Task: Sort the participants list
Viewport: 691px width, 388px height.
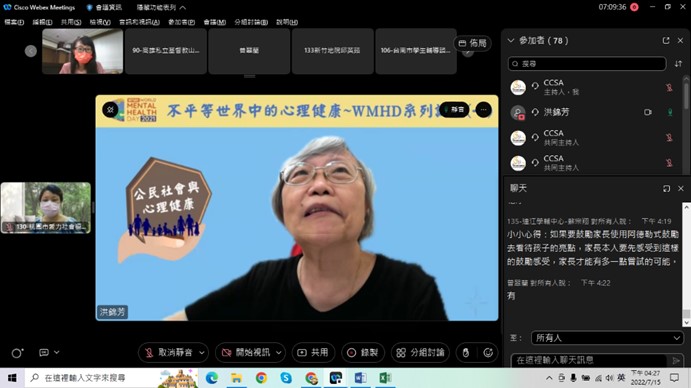Action: tap(678, 64)
